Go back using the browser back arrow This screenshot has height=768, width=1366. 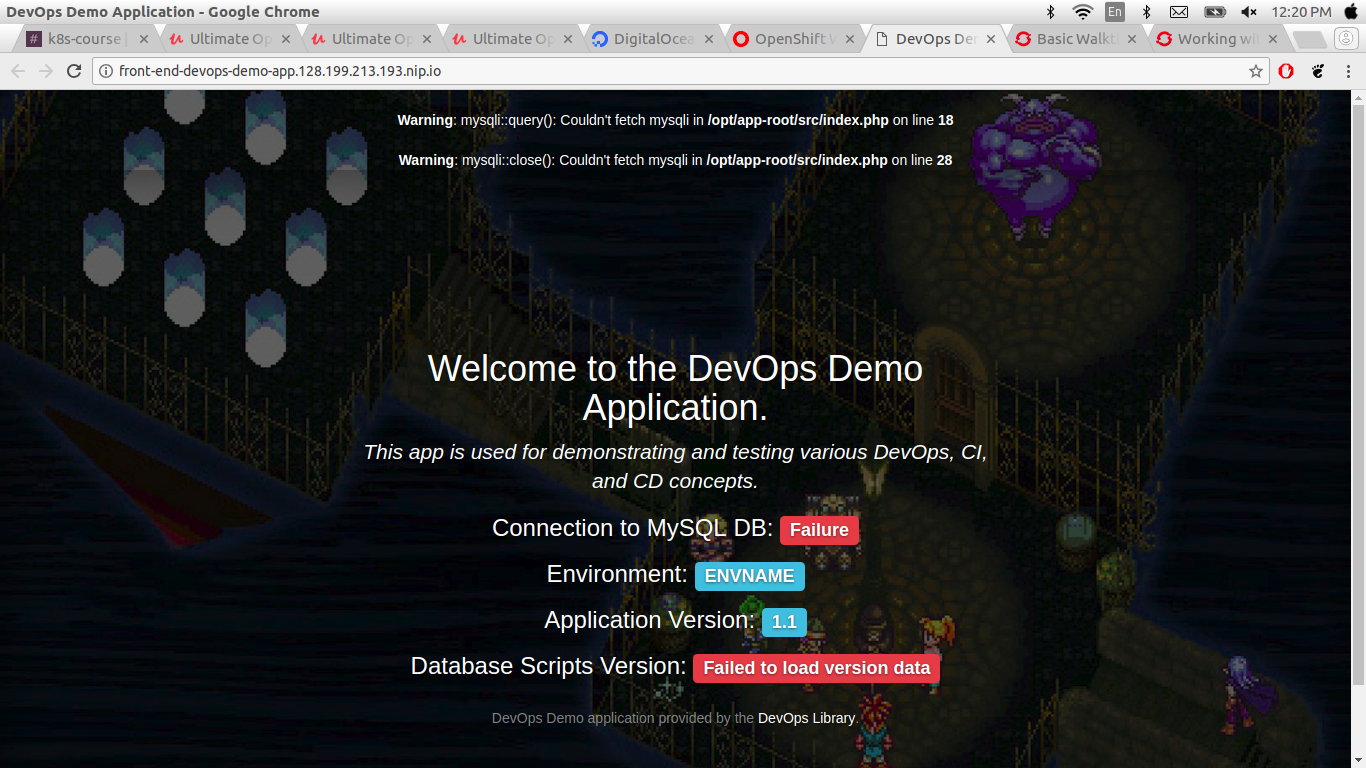(x=18, y=71)
